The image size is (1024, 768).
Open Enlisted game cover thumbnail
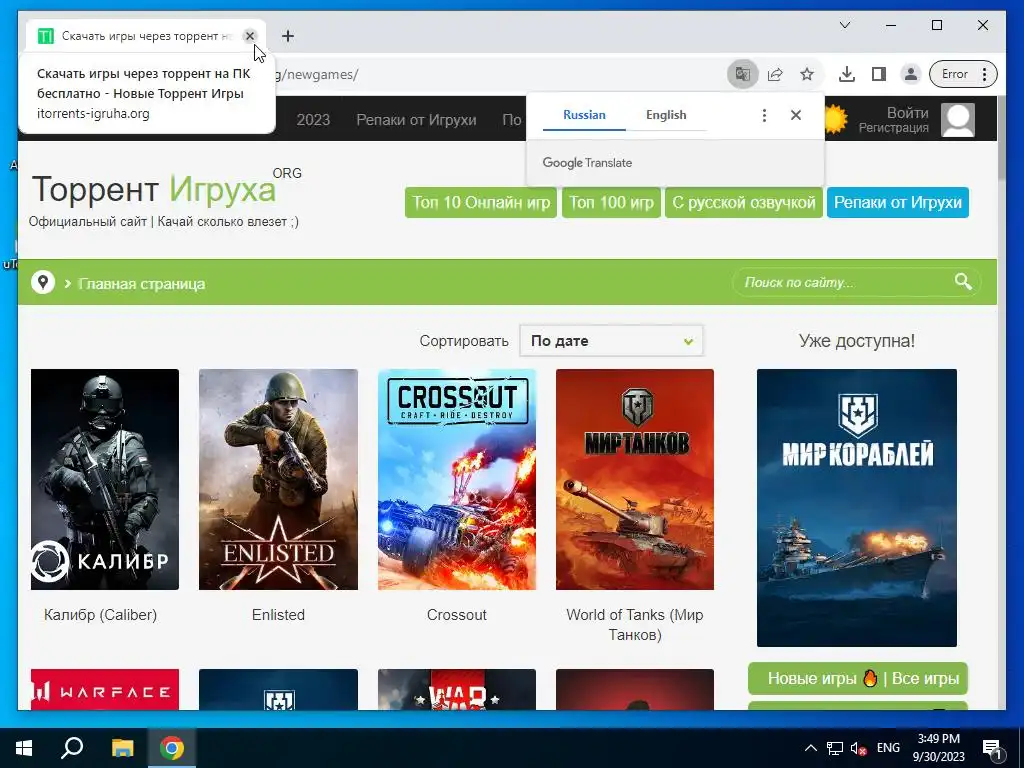278,479
